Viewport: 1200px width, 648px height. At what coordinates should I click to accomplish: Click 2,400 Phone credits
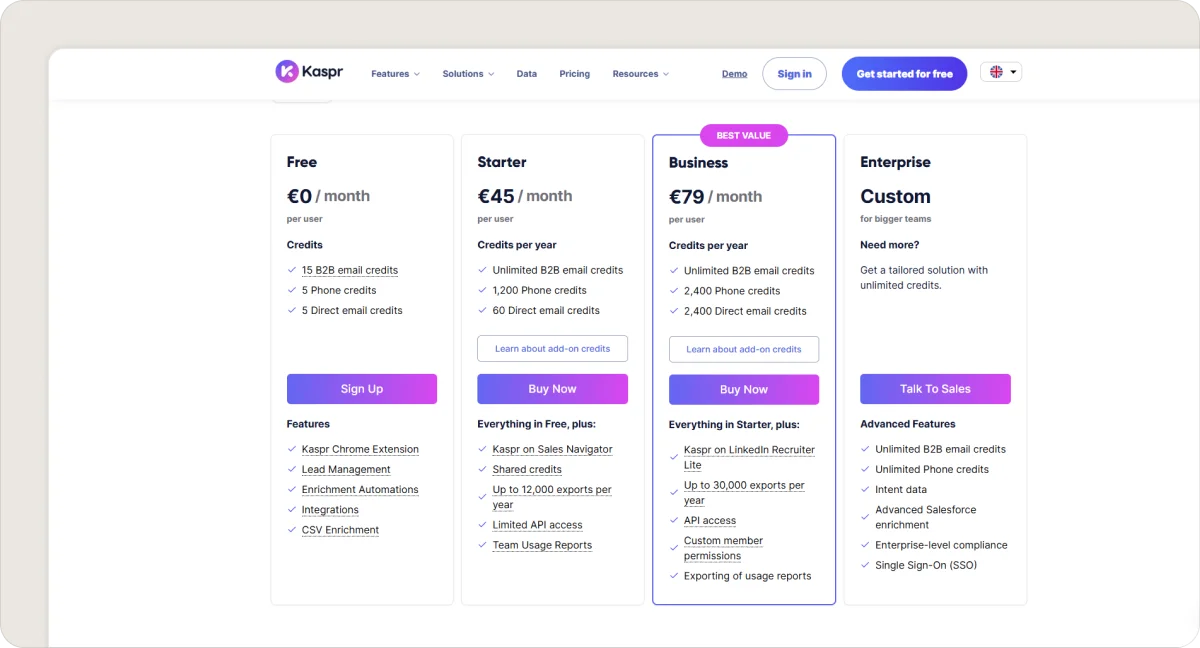[x=732, y=291]
